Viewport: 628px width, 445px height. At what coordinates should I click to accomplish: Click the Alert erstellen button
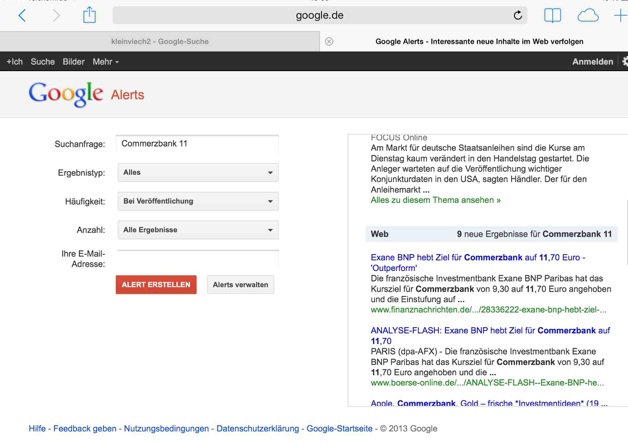pos(156,285)
